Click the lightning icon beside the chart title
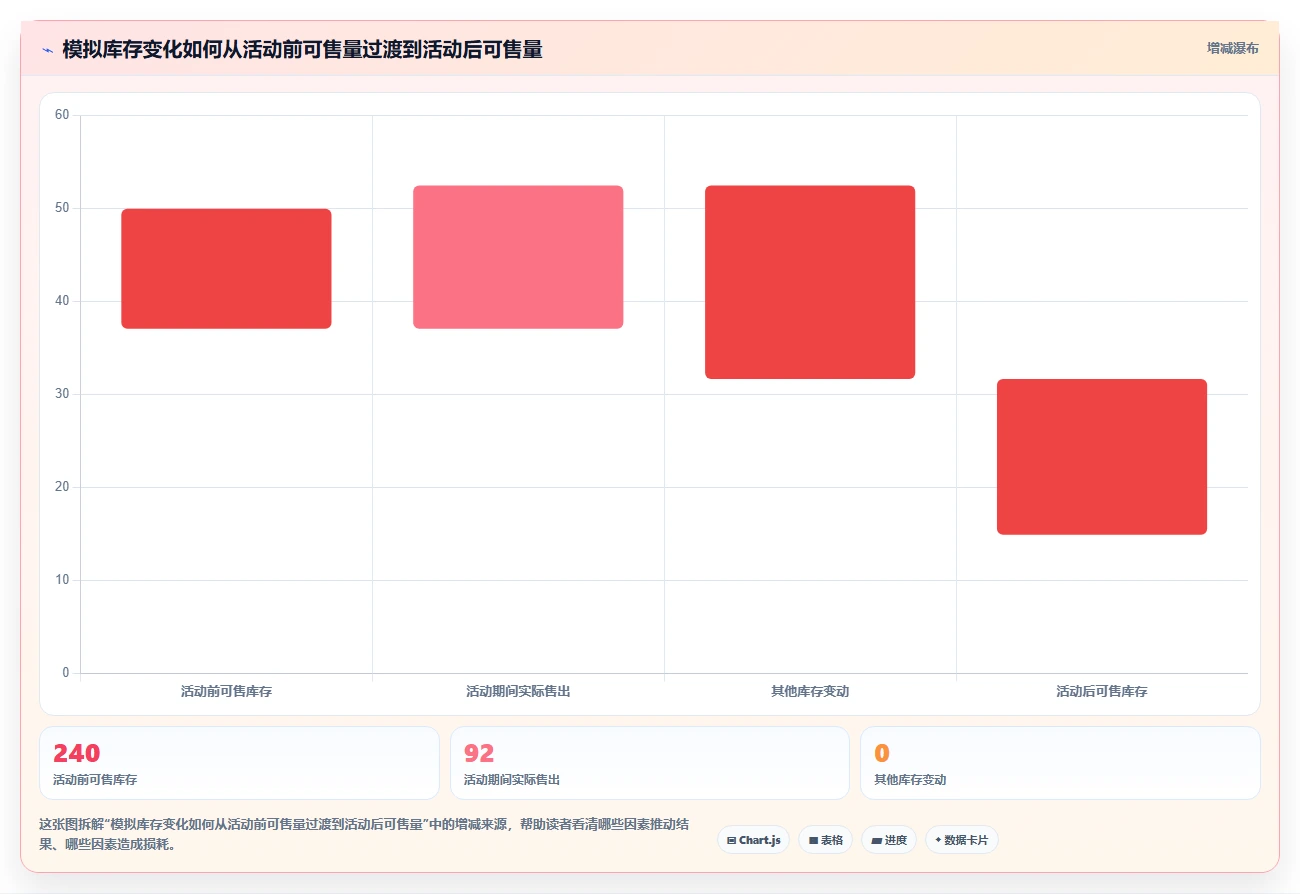 (47, 50)
